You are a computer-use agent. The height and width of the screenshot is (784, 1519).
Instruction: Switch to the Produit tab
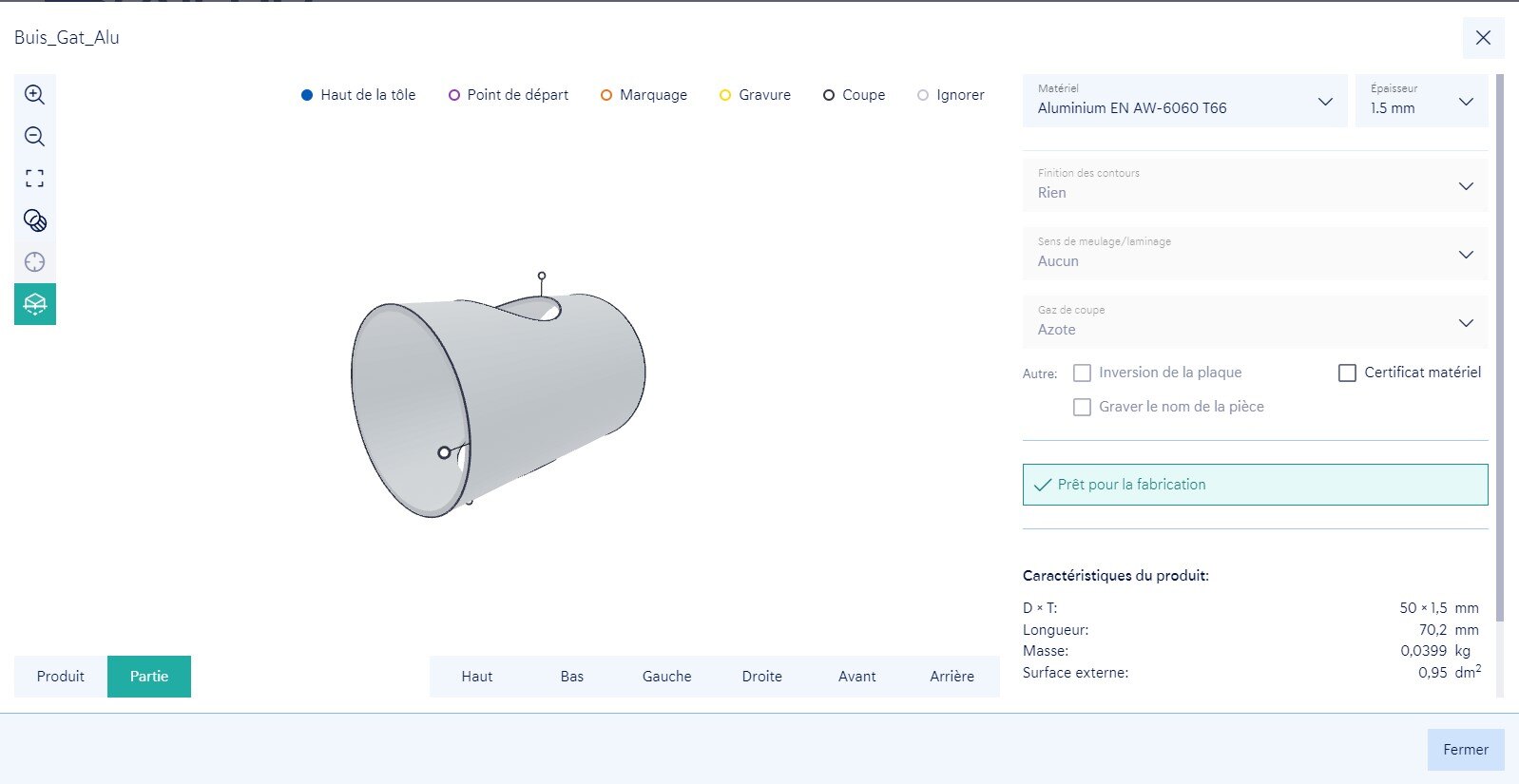click(x=61, y=677)
